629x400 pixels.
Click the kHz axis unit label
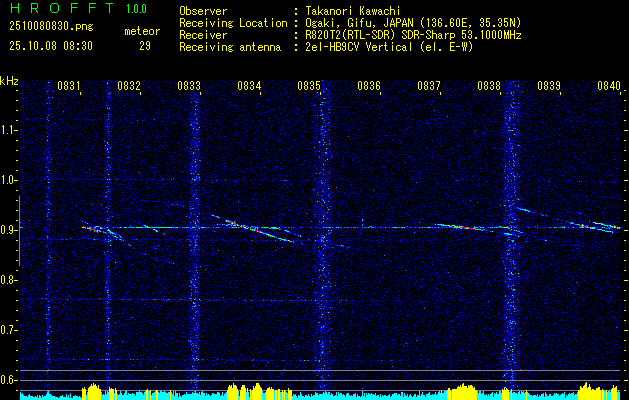pyautogui.click(x=9, y=81)
